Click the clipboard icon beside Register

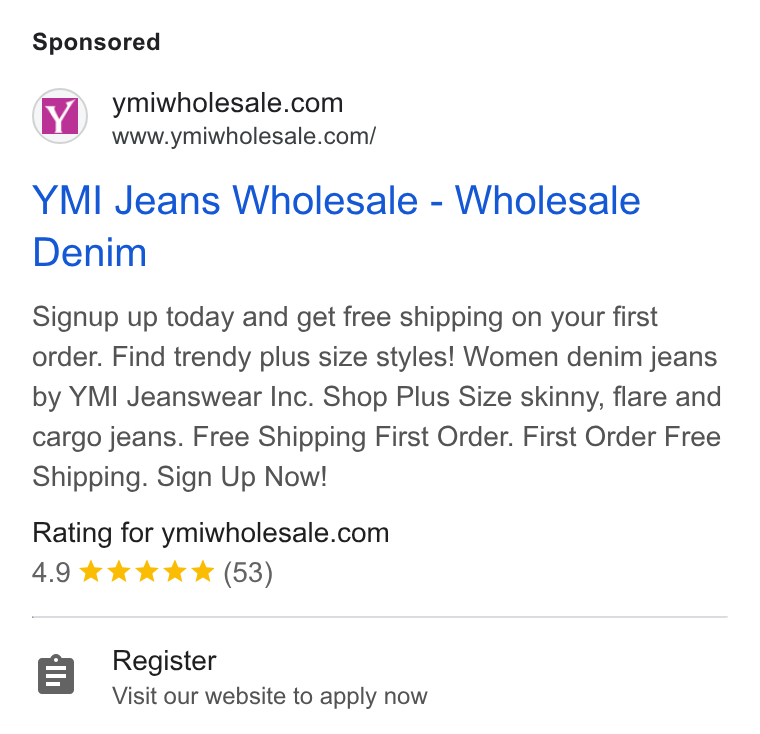pyautogui.click(x=56, y=674)
